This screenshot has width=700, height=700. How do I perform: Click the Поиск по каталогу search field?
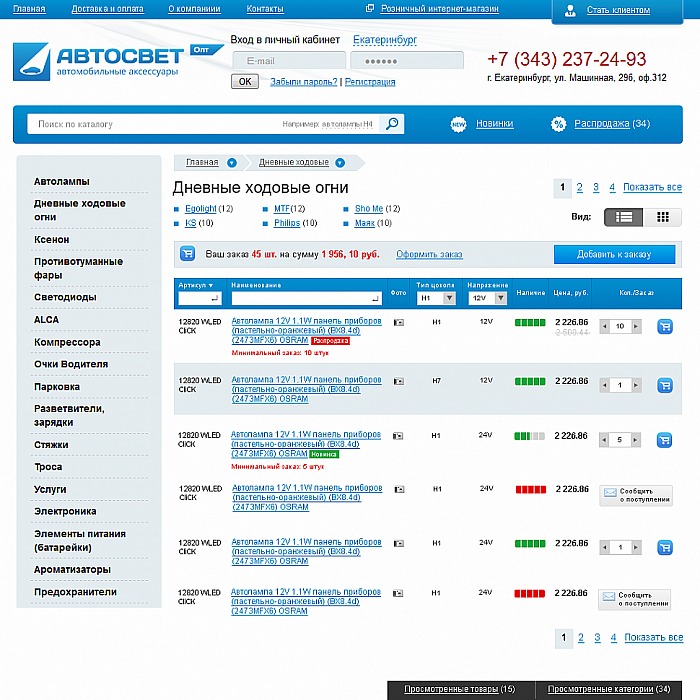pos(203,124)
